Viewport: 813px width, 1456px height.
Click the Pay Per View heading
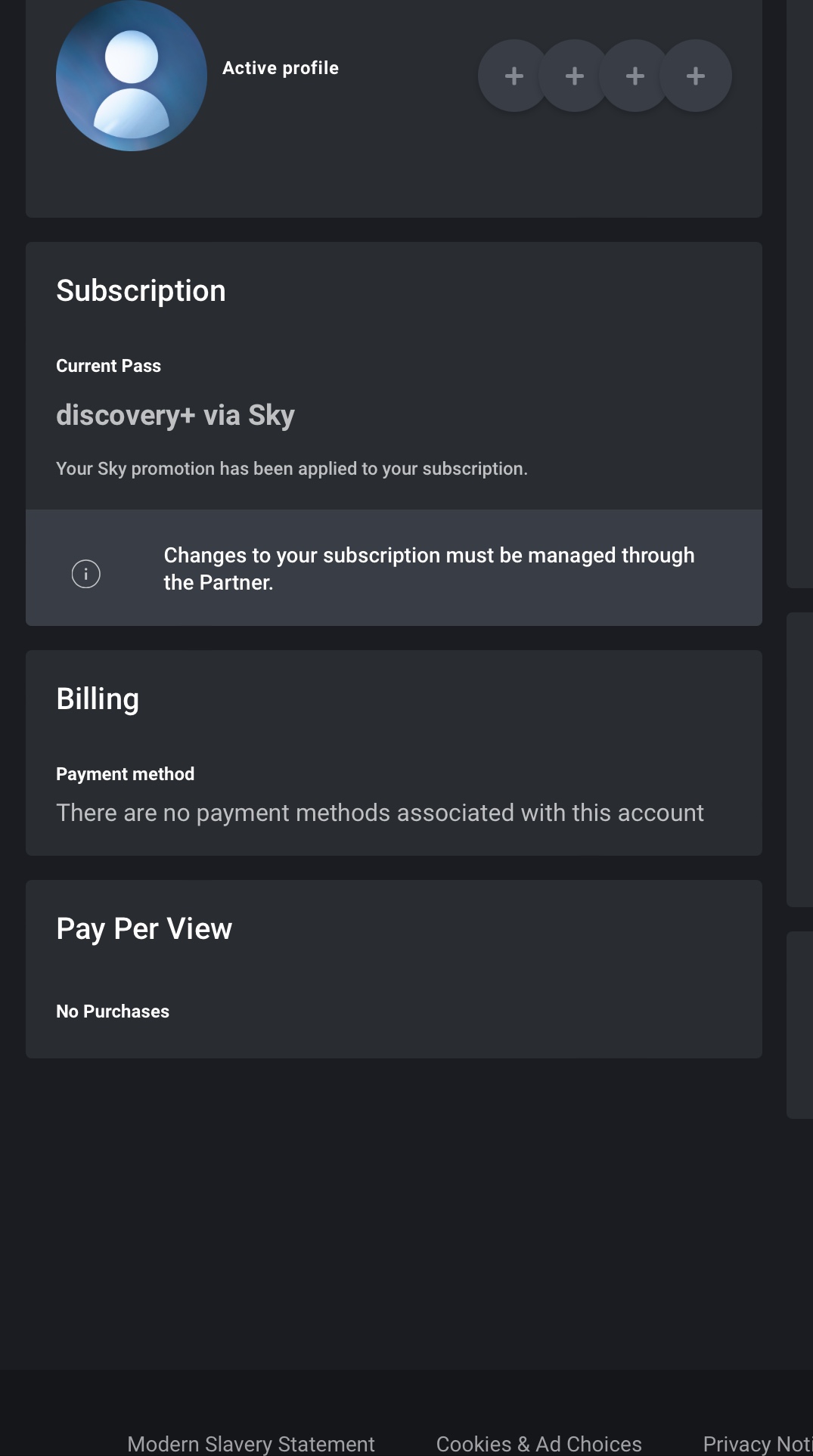[144, 929]
